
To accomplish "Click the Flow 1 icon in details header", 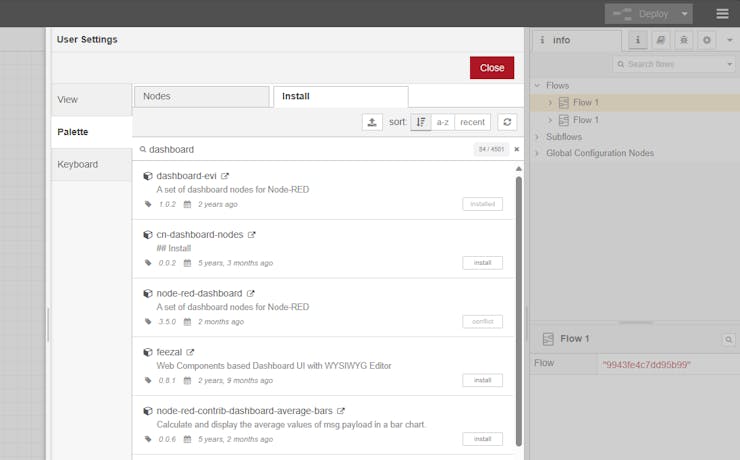I will pyautogui.click(x=548, y=339).
